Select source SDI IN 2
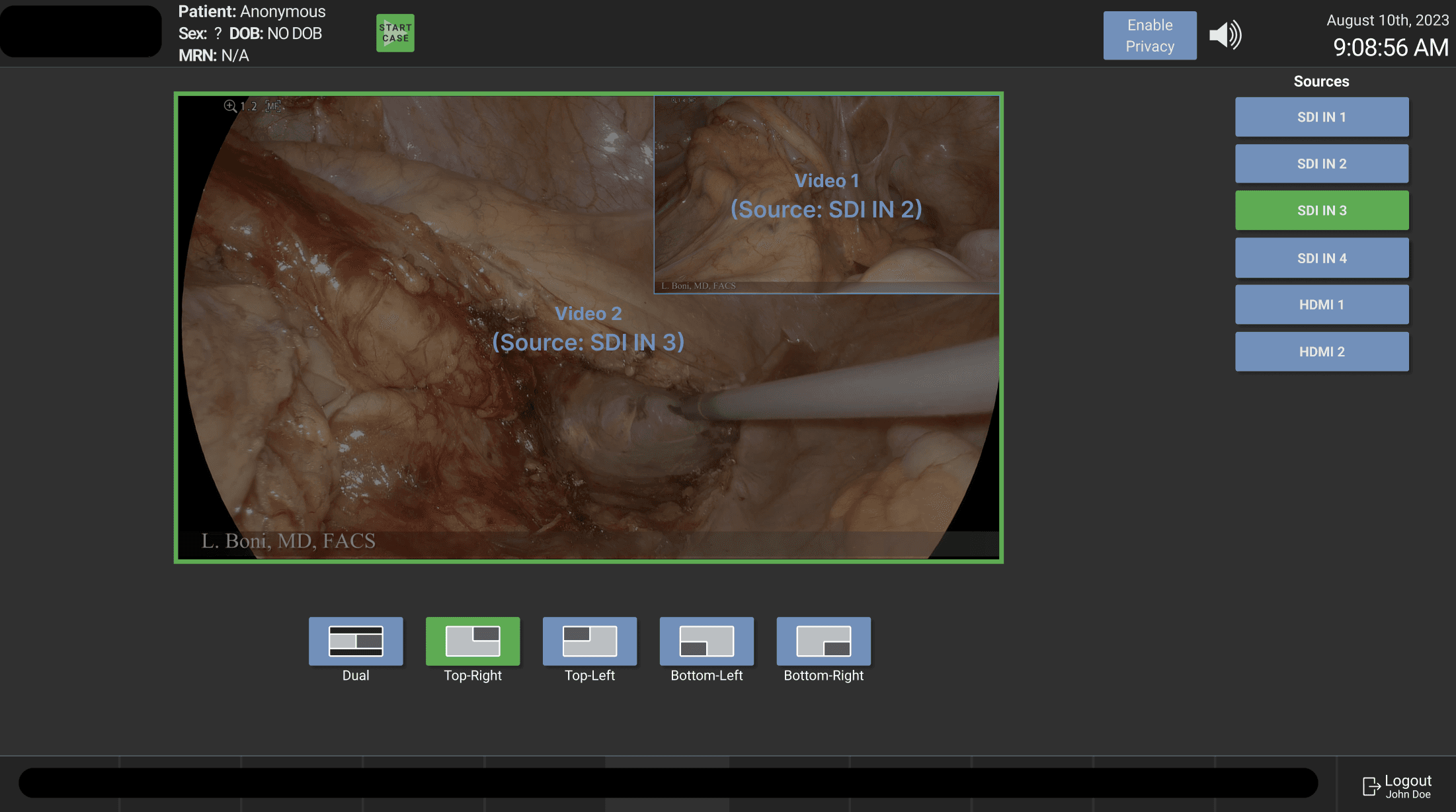 click(x=1322, y=164)
